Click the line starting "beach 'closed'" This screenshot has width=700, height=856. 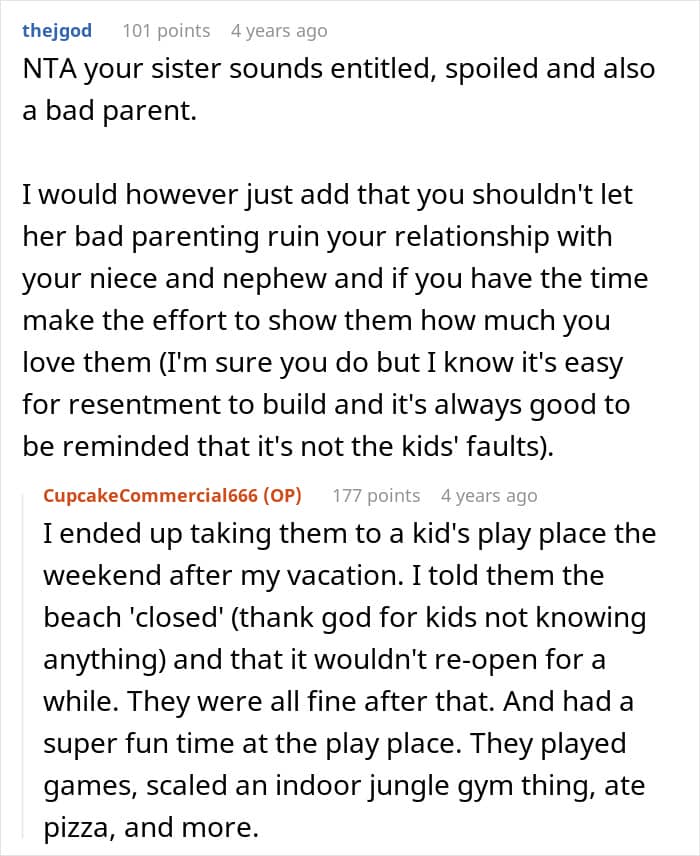click(345, 618)
